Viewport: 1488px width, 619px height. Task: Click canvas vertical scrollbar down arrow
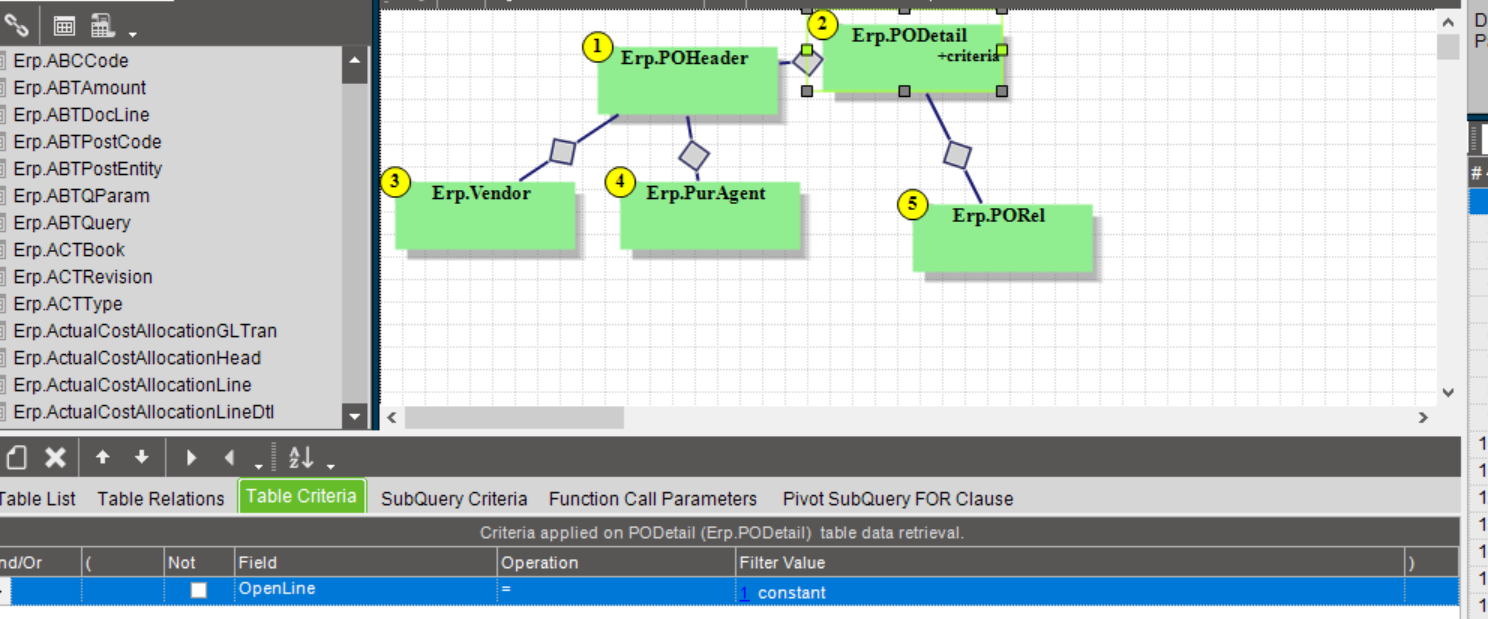(1448, 394)
